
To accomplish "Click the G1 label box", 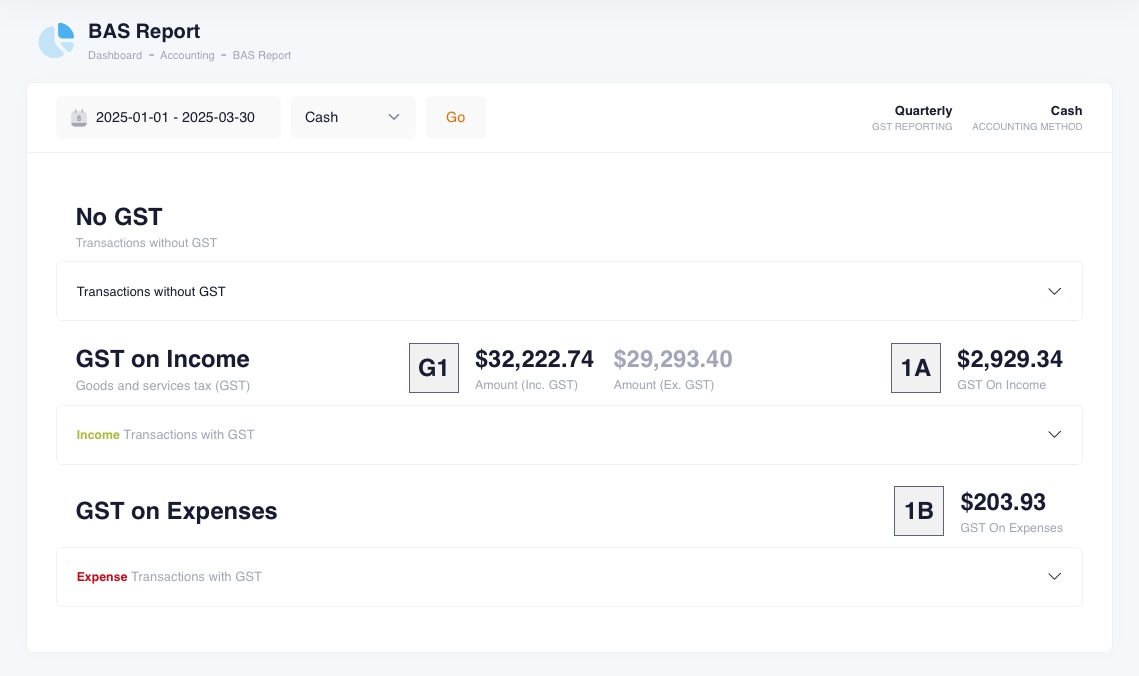I will [434, 368].
